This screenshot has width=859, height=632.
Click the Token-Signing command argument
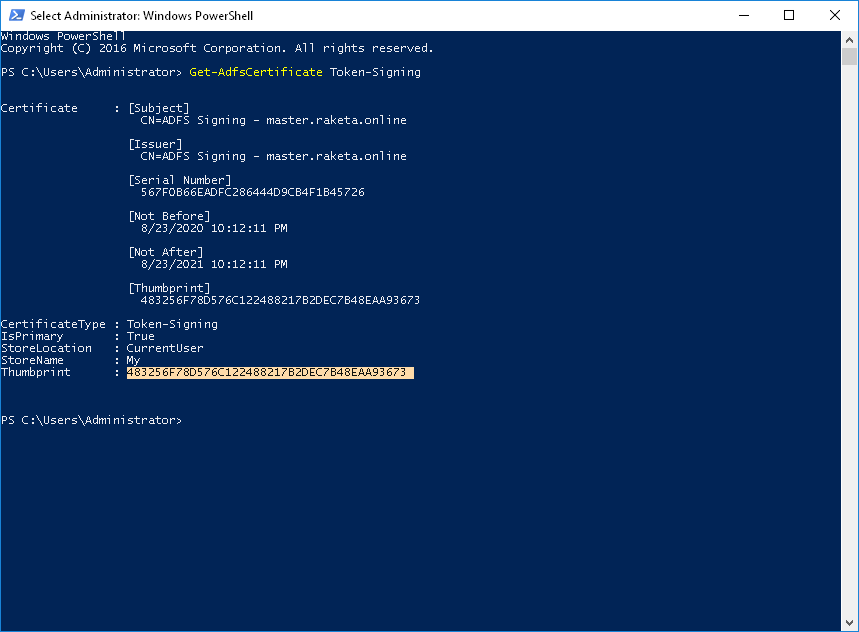pyautogui.click(x=375, y=72)
